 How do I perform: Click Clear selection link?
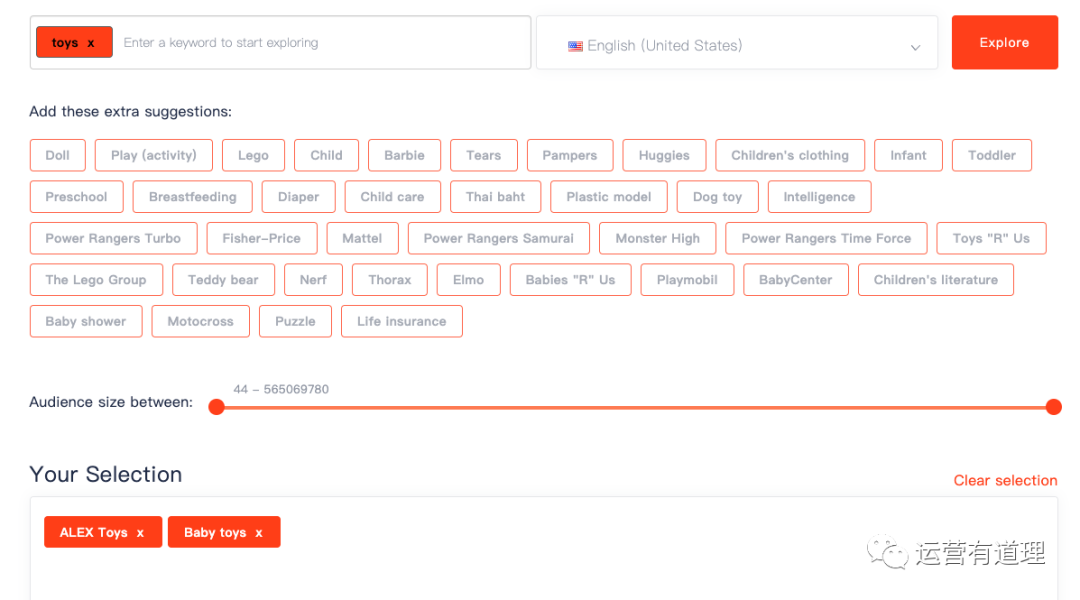[x=1005, y=481]
